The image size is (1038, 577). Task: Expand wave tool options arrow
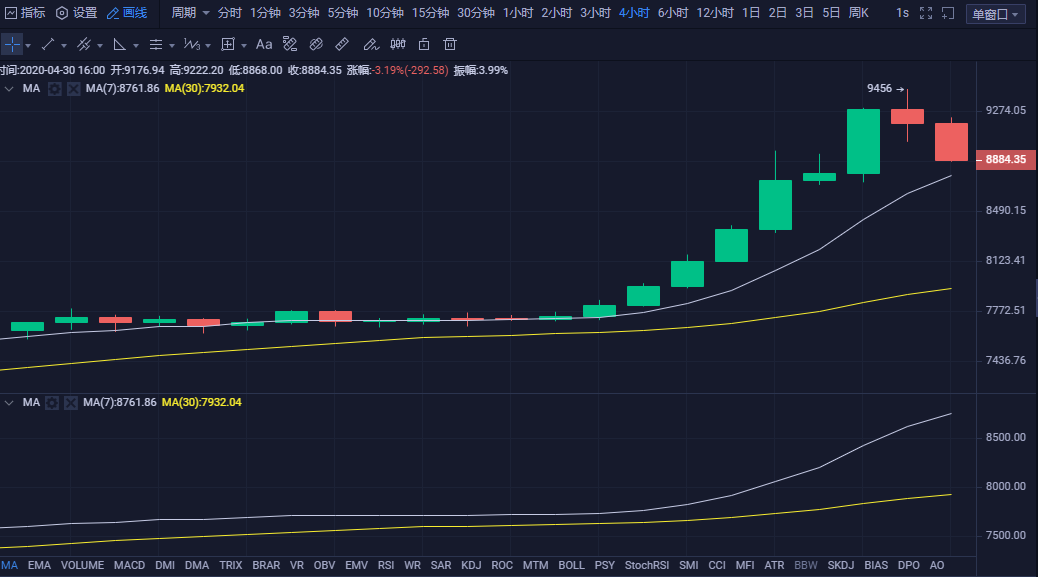(208, 46)
